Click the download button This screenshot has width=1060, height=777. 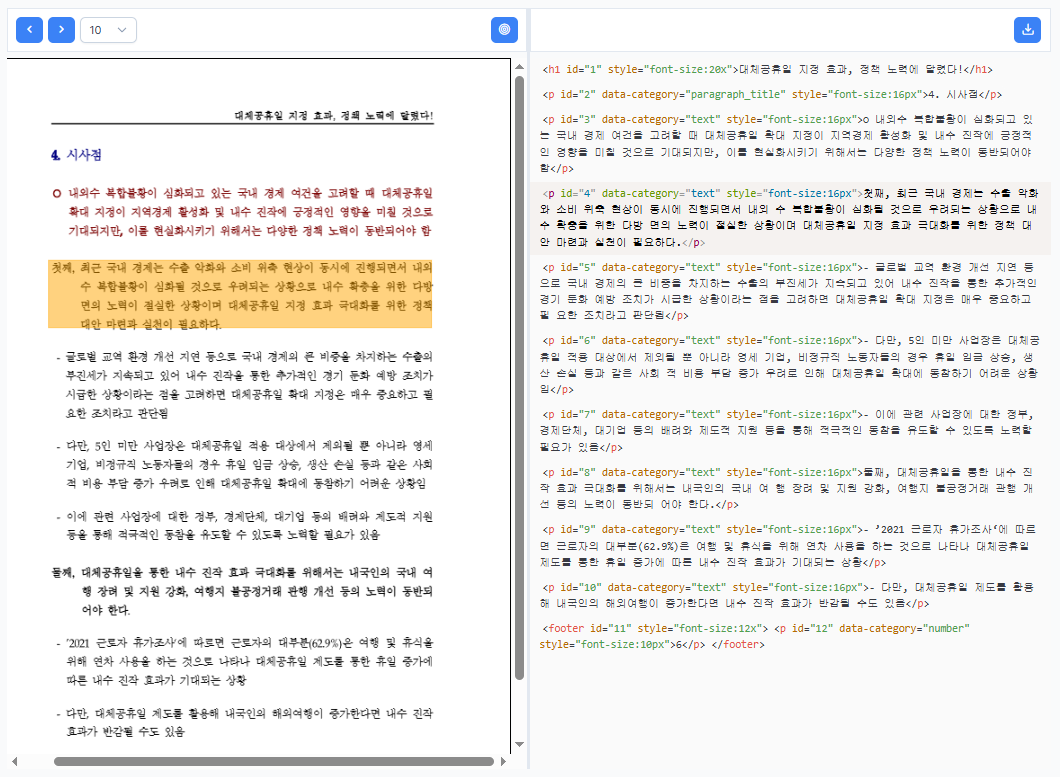1028,30
